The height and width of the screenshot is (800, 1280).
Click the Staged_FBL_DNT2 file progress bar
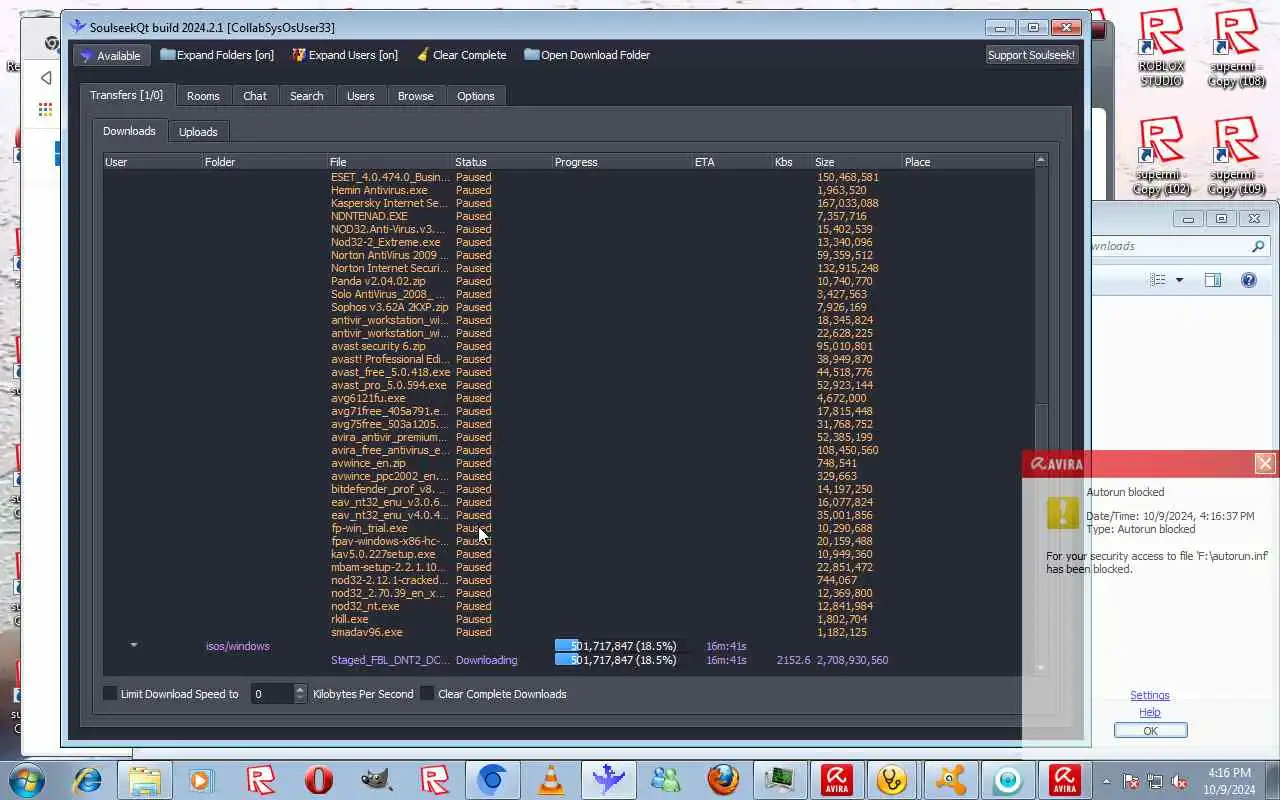coord(622,660)
